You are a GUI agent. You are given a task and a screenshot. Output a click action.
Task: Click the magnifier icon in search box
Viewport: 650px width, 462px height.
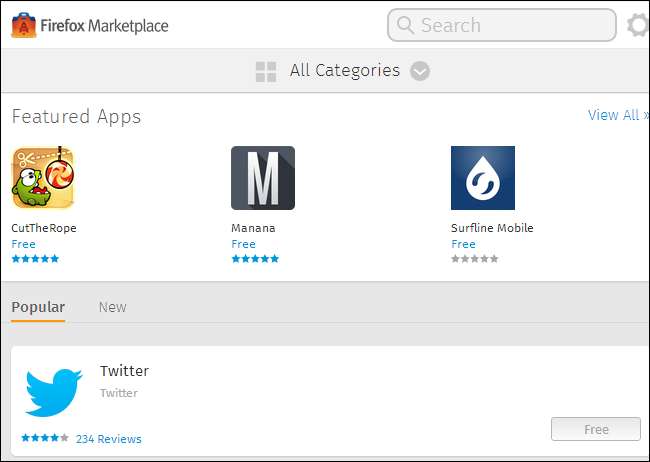click(x=404, y=25)
